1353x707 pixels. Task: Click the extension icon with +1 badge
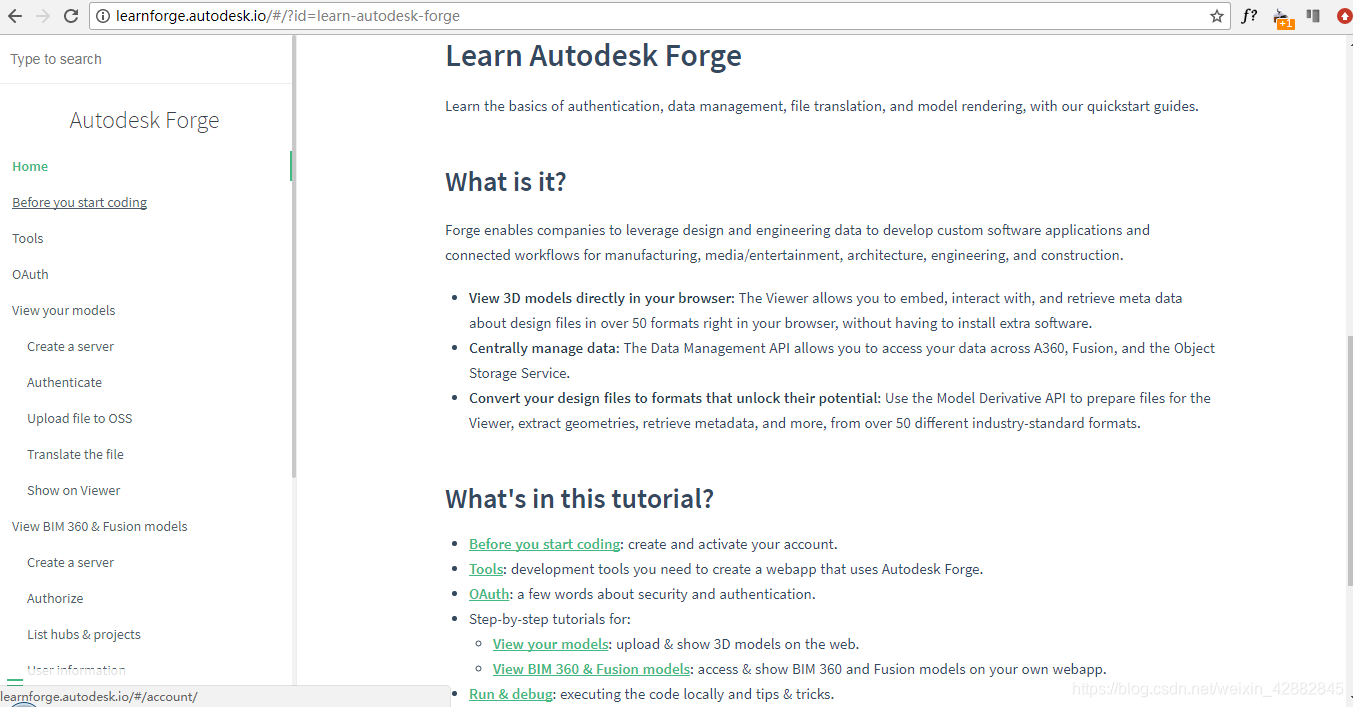coord(1282,17)
